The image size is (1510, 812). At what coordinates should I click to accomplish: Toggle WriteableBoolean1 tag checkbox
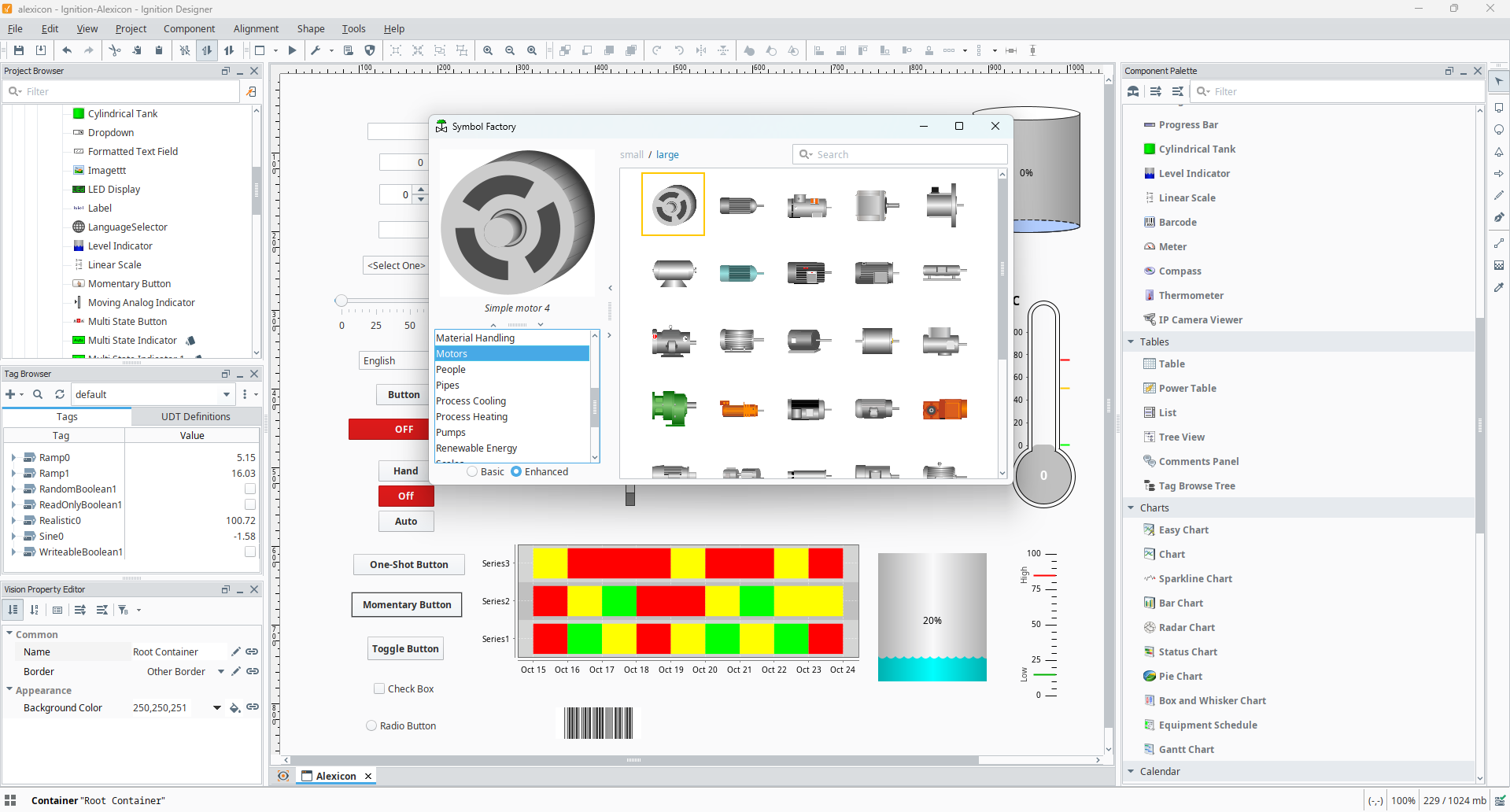click(x=250, y=552)
